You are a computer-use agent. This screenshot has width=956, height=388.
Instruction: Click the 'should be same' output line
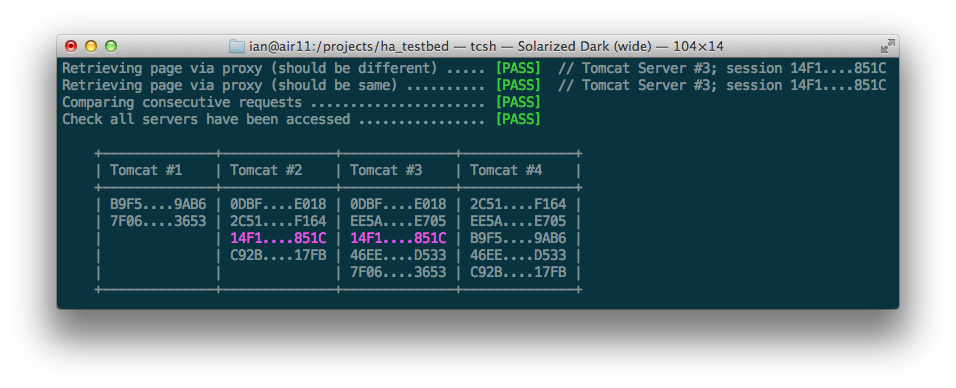[474, 85]
